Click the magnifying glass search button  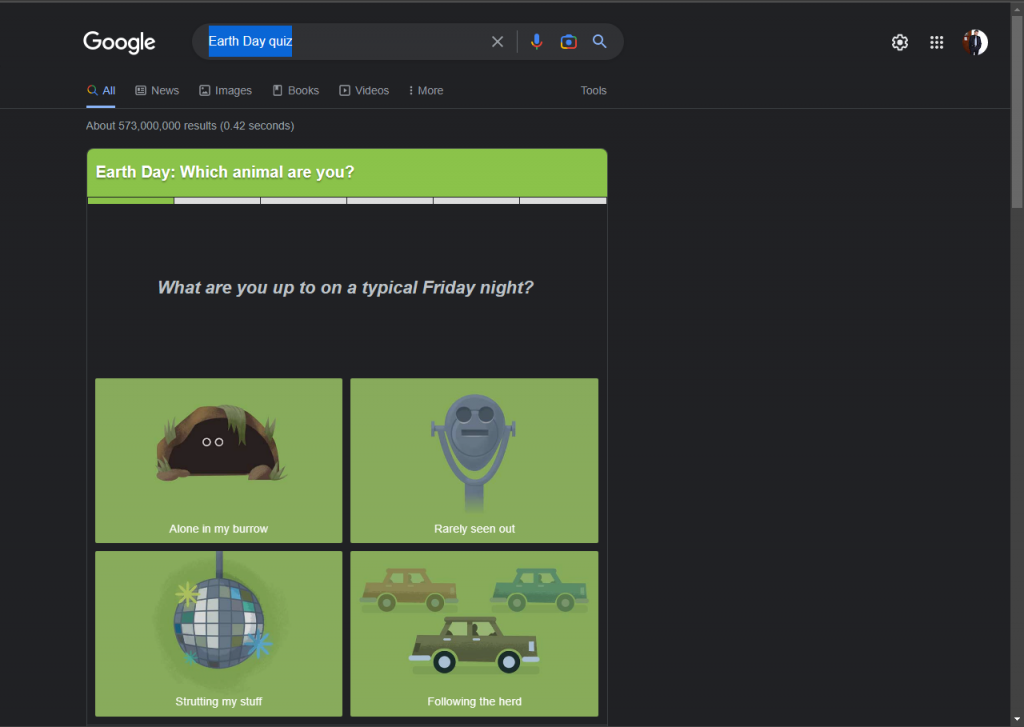point(600,42)
